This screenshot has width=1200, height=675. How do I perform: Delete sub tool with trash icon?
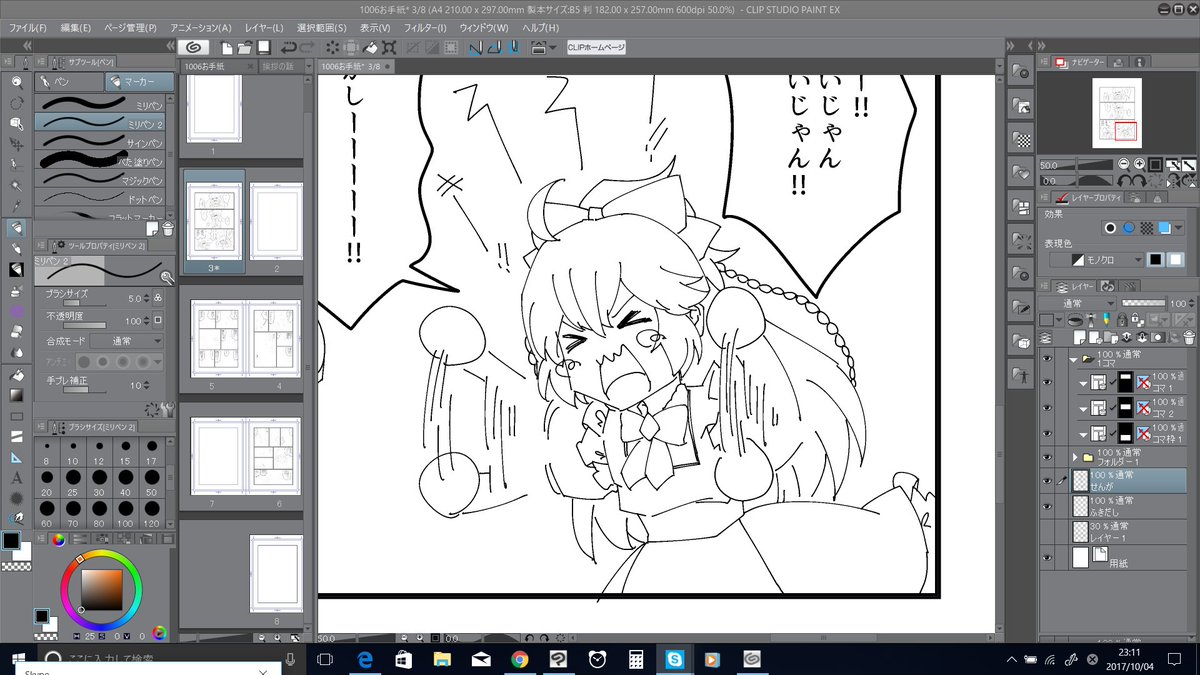[x=168, y=227]
